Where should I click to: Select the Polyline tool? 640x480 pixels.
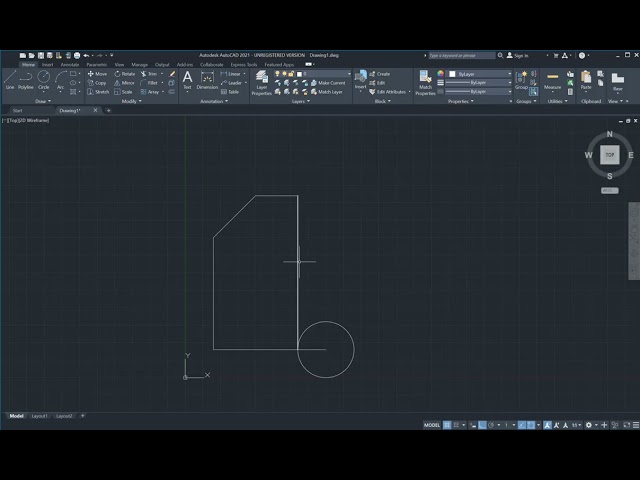(26, 80)
